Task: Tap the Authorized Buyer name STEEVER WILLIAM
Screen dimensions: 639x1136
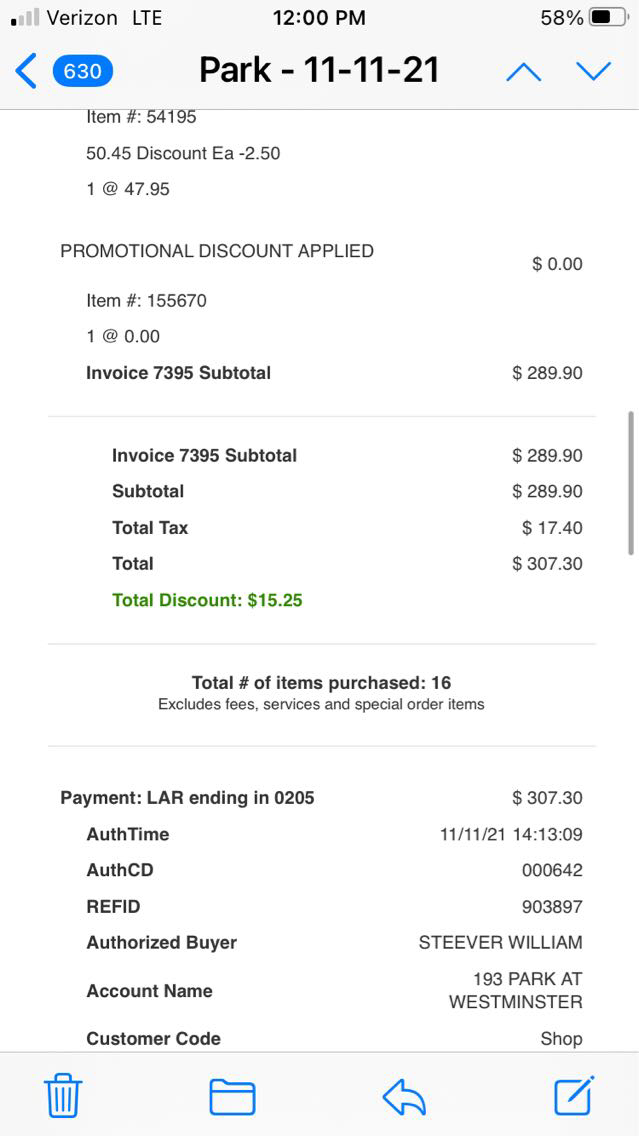Action: coord(500,942)
